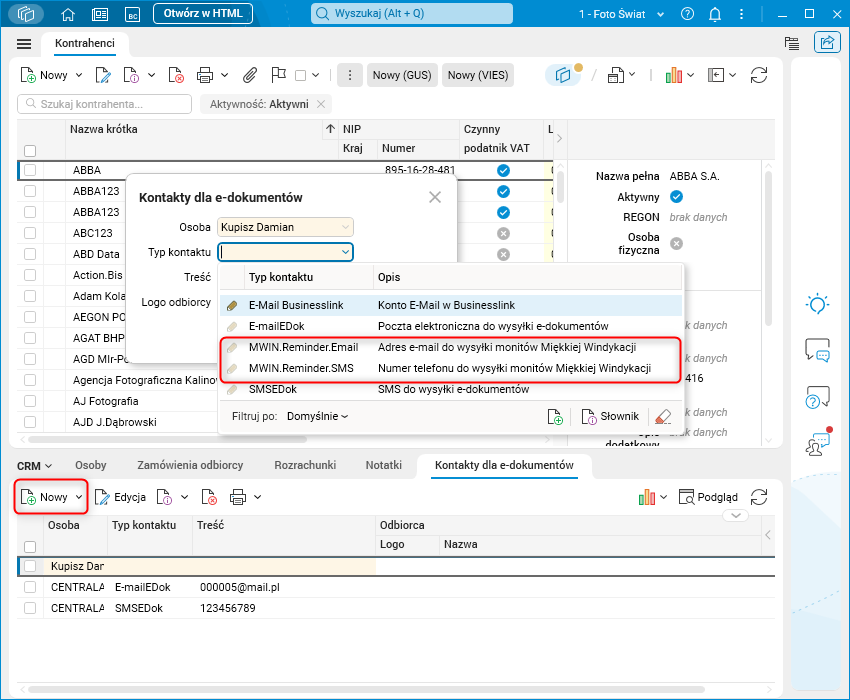Expand the Osoba combo box Kupisz Damian
Image resolution: width=850 pixels, height=700 pixels.
tap(345, 227)
